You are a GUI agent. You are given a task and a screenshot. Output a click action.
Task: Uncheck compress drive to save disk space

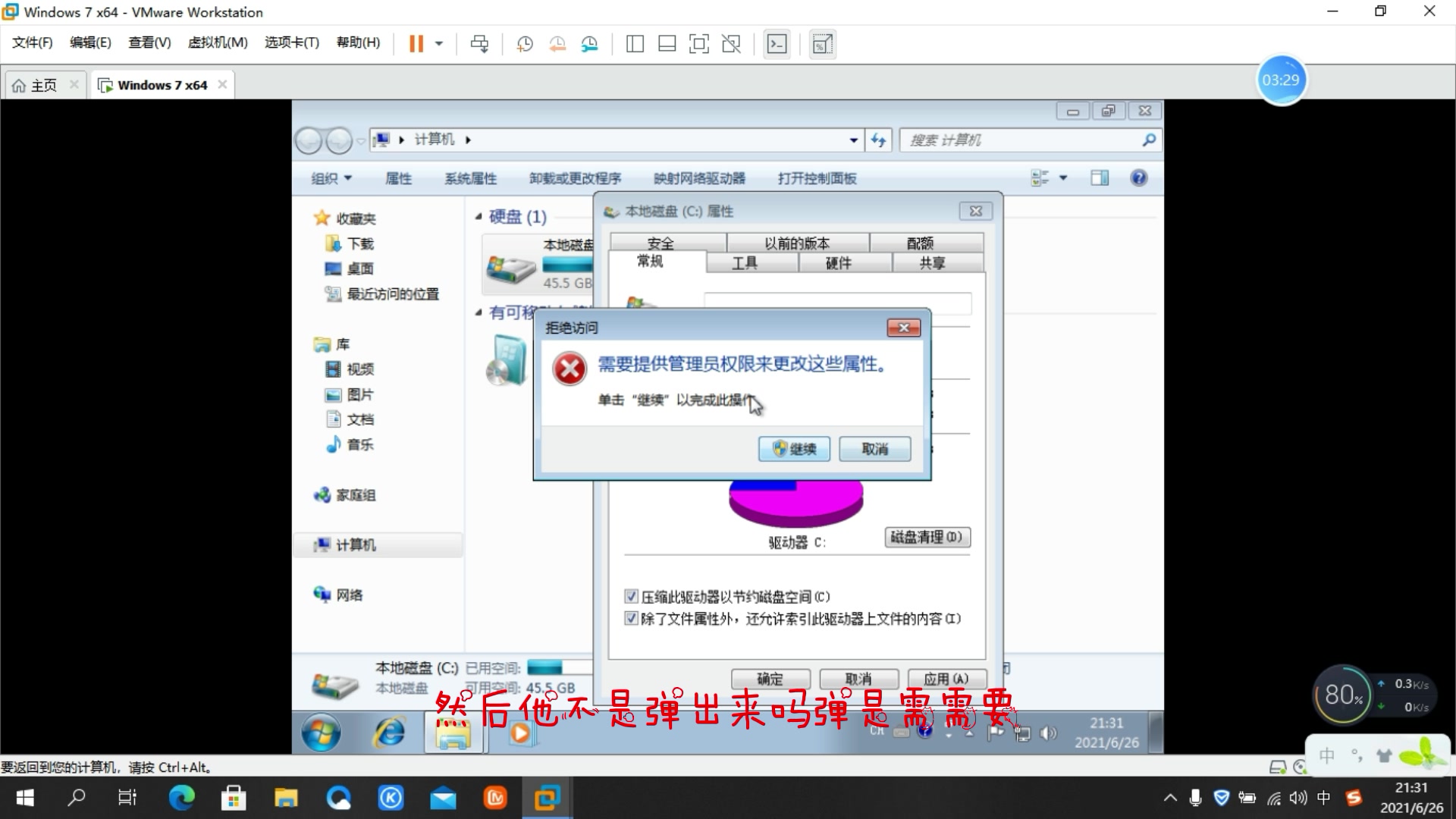[632, 596]
